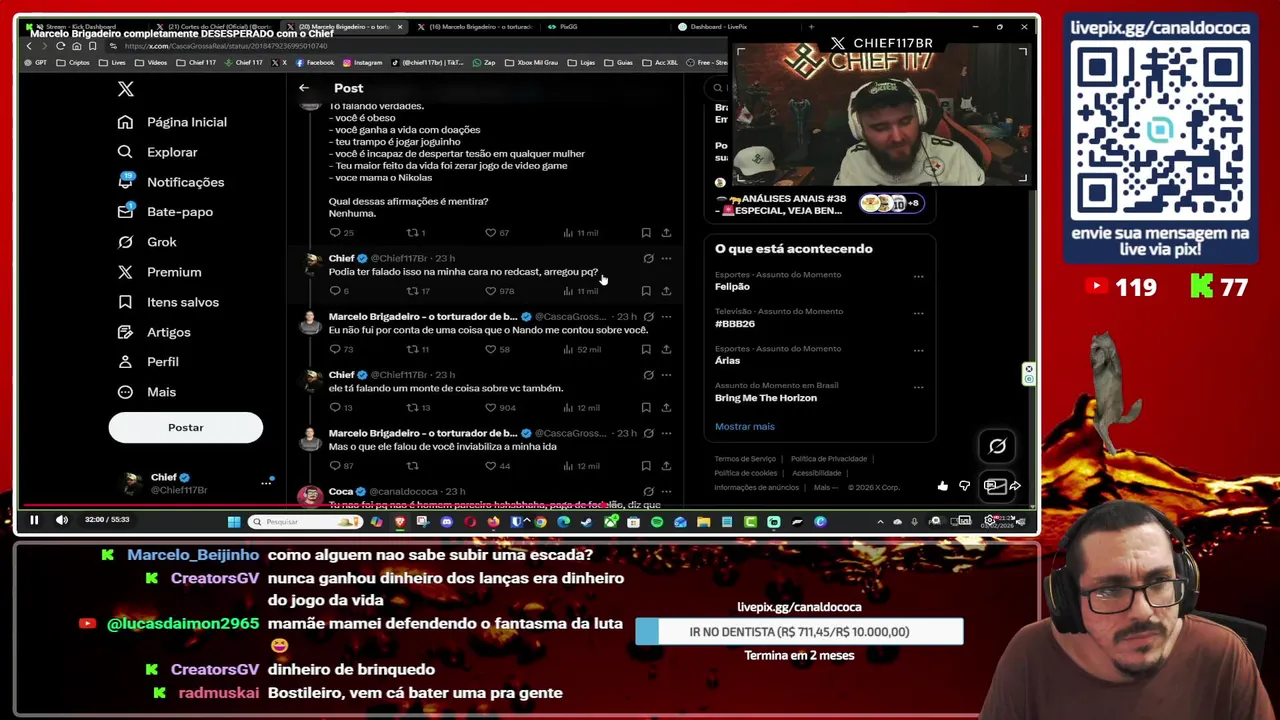Go back using the Post arrow

pyautogui.click(x=304, y=88)
